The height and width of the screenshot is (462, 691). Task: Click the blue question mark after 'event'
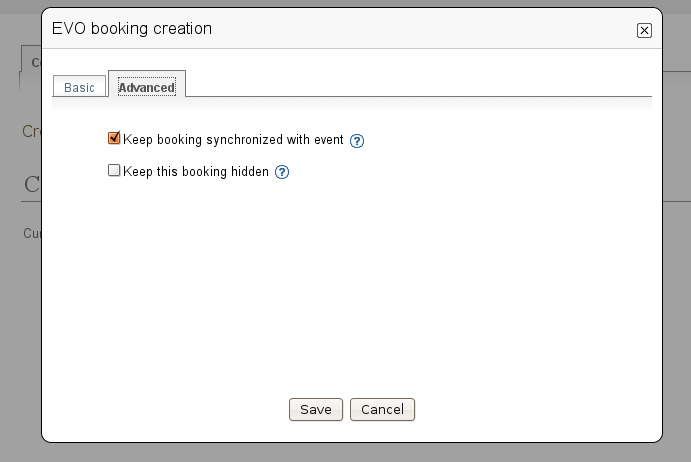tap(357, 141)
